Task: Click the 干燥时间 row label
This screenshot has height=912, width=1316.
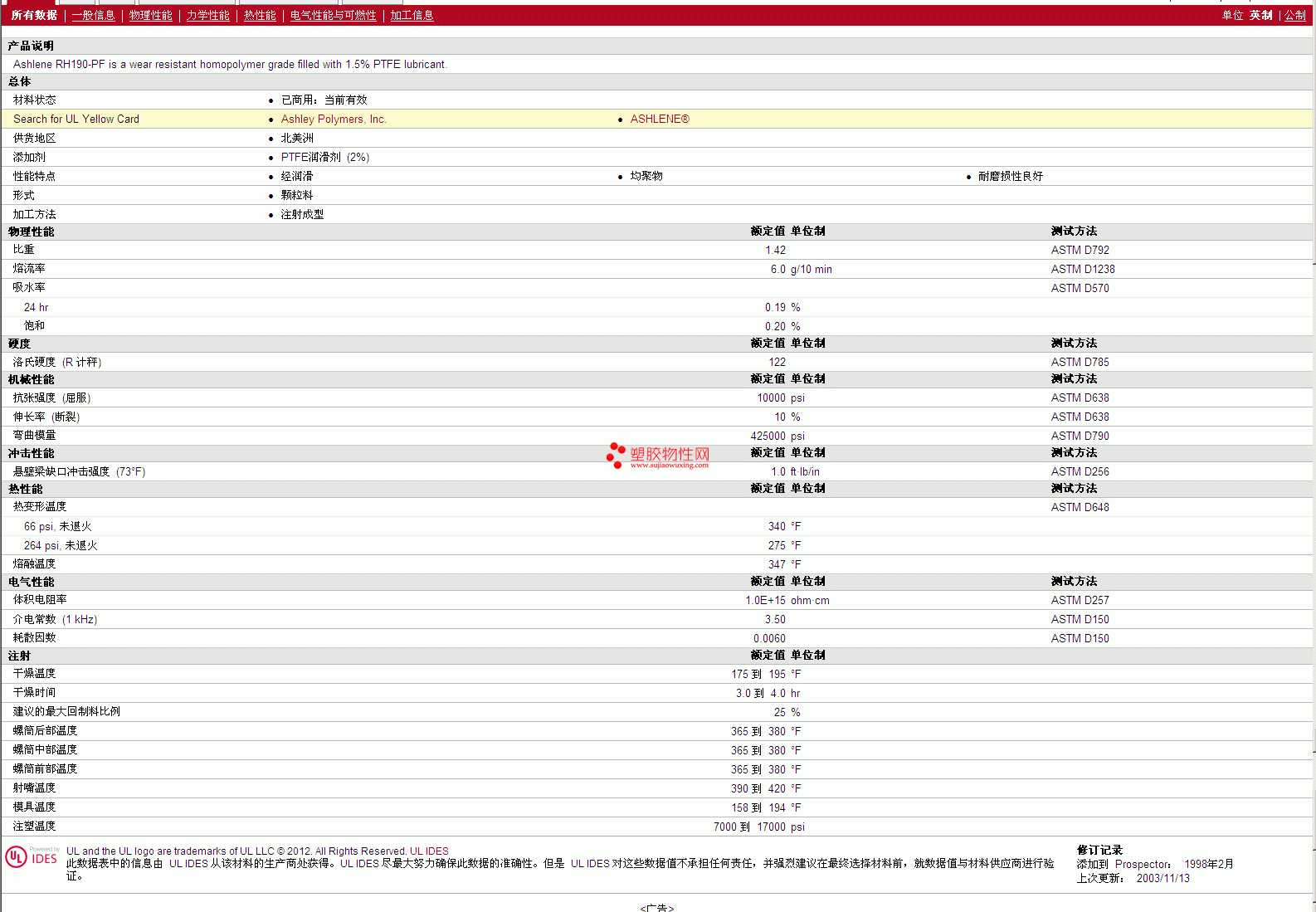Action: (x=34, y=692)
